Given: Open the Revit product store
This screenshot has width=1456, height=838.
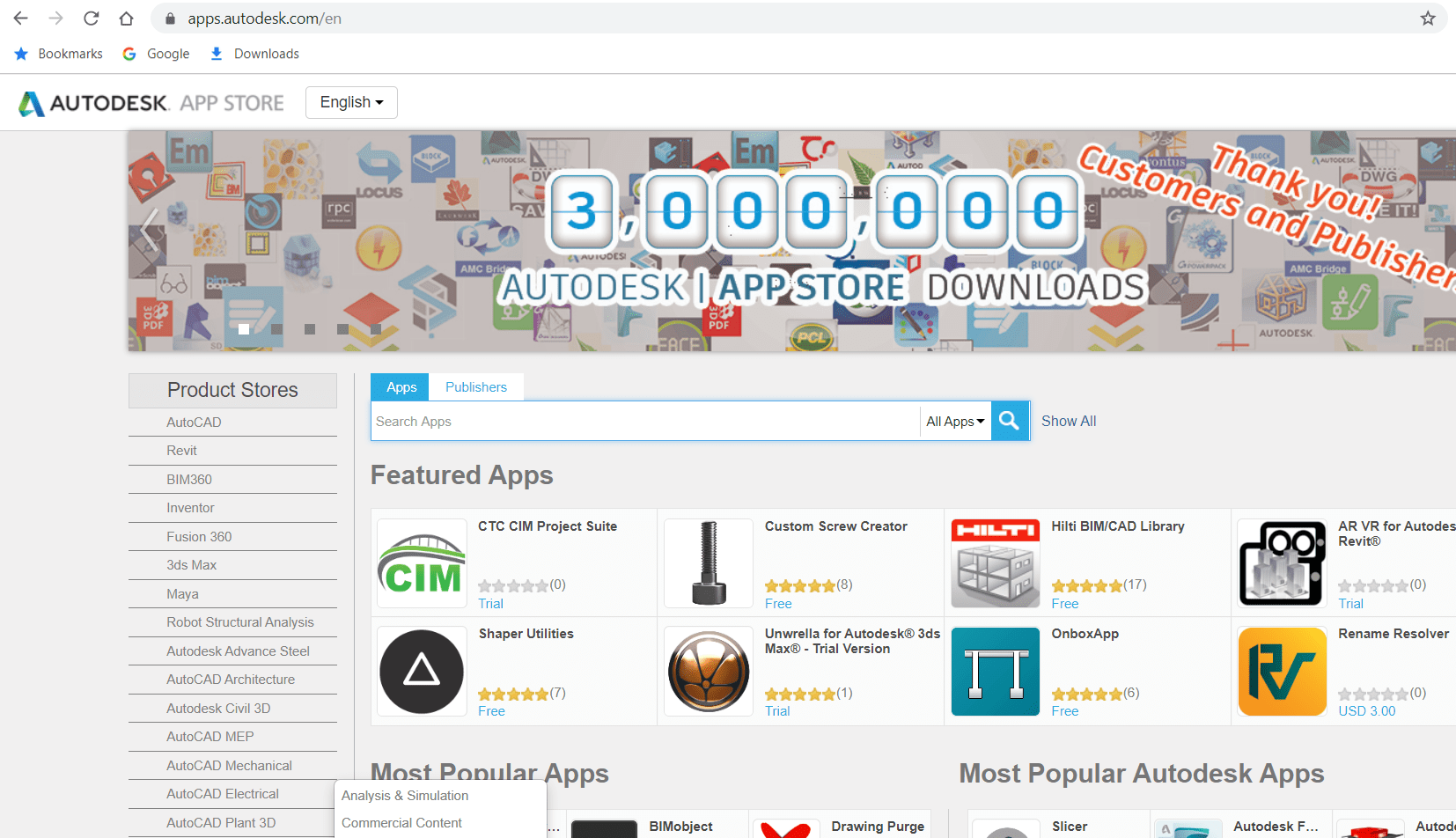Looking at the screenshot, I should coord(232,451).
